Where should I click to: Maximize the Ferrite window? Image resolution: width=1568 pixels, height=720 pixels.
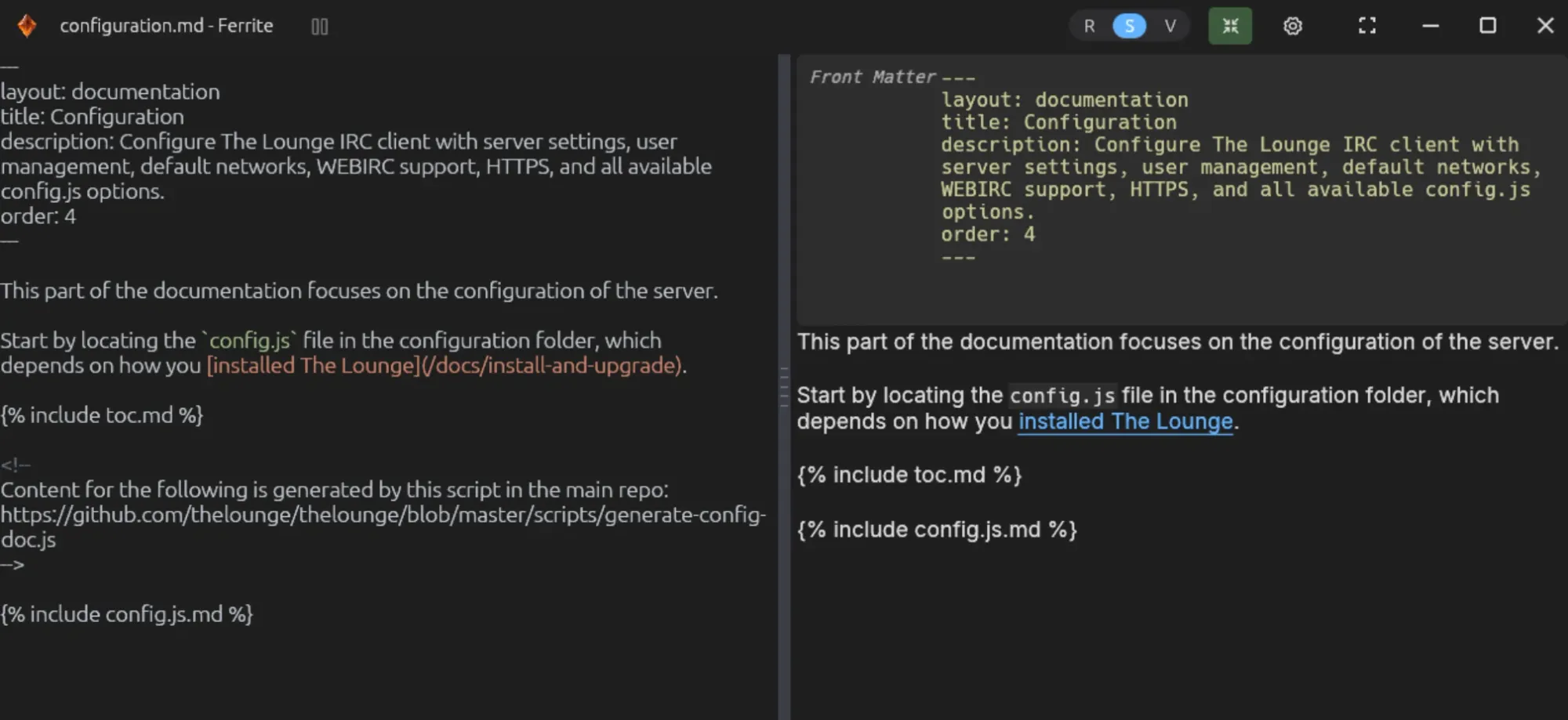(x=1487, y=26)
